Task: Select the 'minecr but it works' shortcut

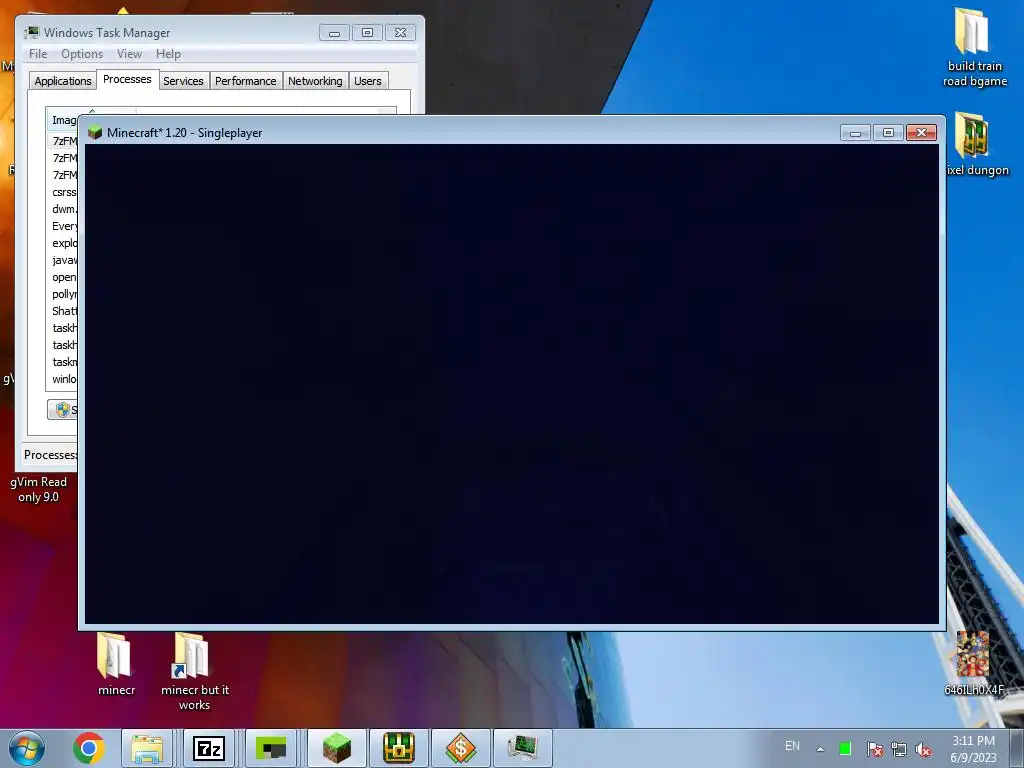Action: (194, 671)
